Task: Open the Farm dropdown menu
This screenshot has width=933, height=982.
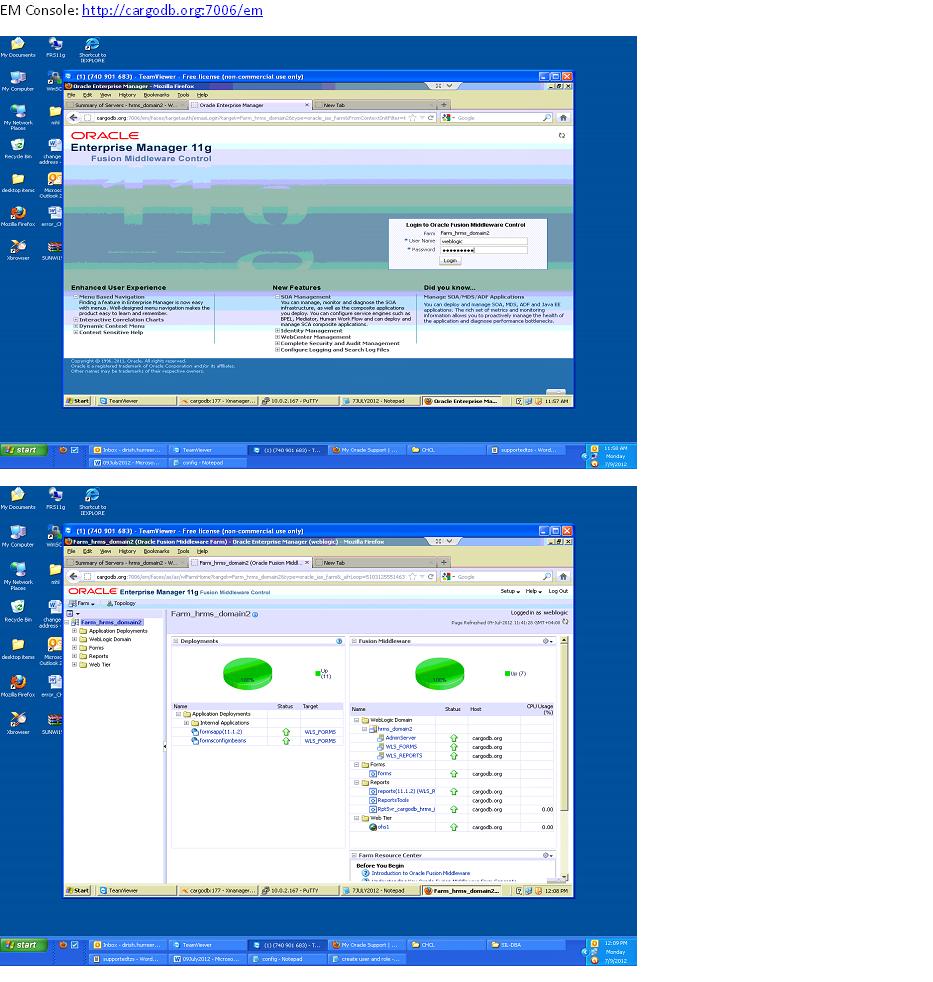Action: click(83, 603)
